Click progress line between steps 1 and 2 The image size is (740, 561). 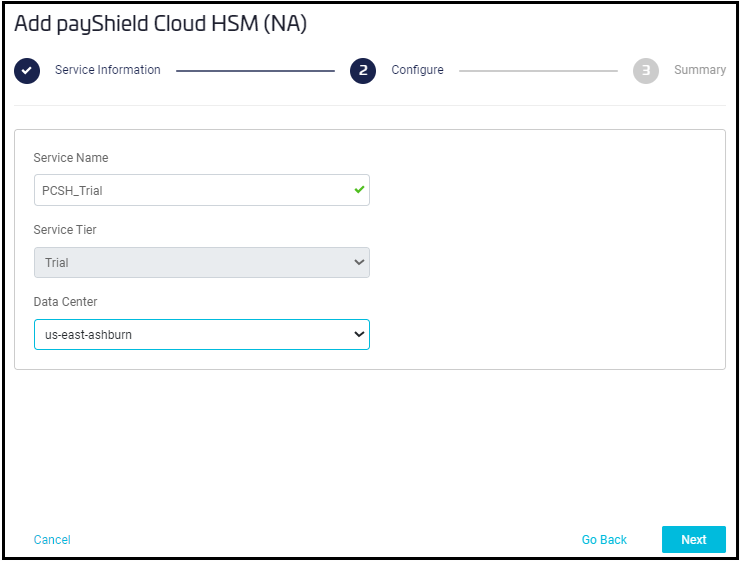[255, 71]
